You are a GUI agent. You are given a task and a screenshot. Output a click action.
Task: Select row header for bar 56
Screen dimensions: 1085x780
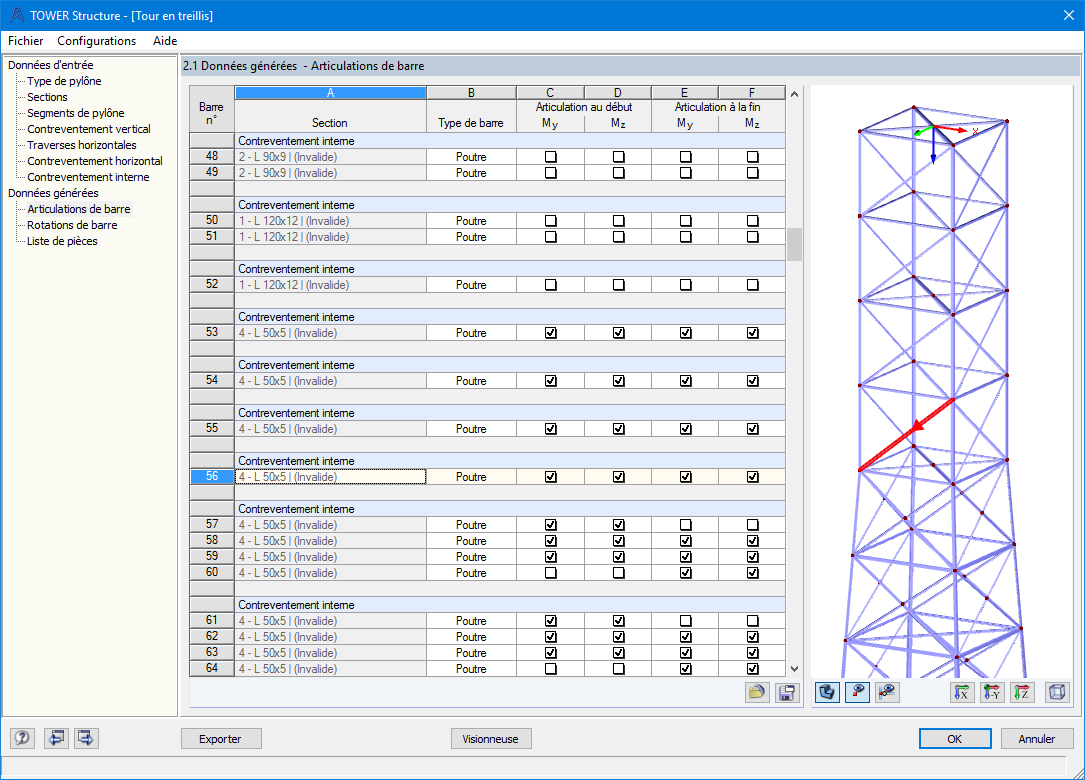point(212,477)
